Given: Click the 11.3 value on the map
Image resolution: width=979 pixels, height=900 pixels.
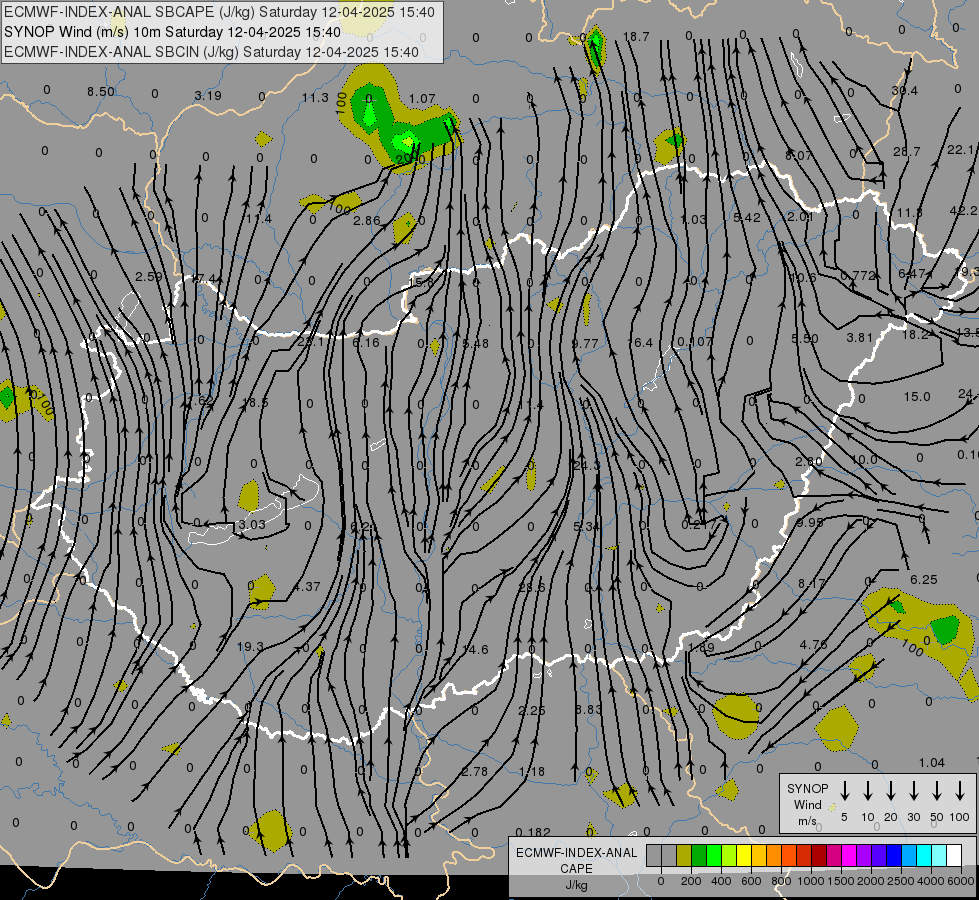Looking at the screenshot, I should [x=315, y=97].
